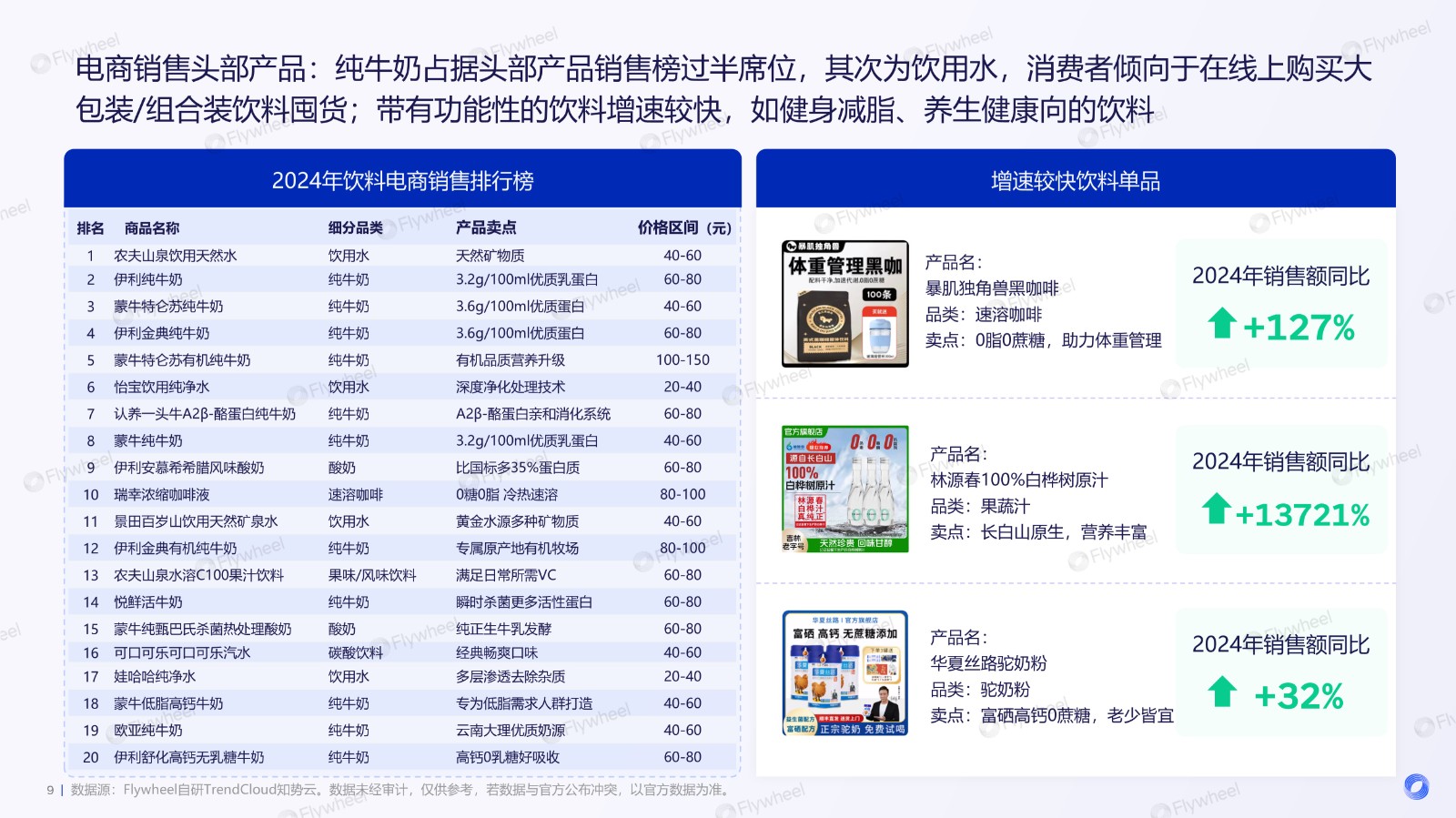Select the 伊利金典有机纯牛奶 product name
The height and width of the screenshot is (818, 1456).
click(x=175, y=549)
